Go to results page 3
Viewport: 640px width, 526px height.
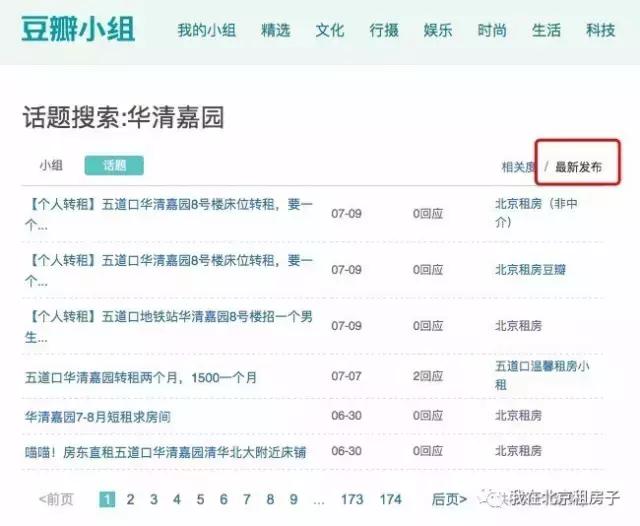tap(153, 499)
